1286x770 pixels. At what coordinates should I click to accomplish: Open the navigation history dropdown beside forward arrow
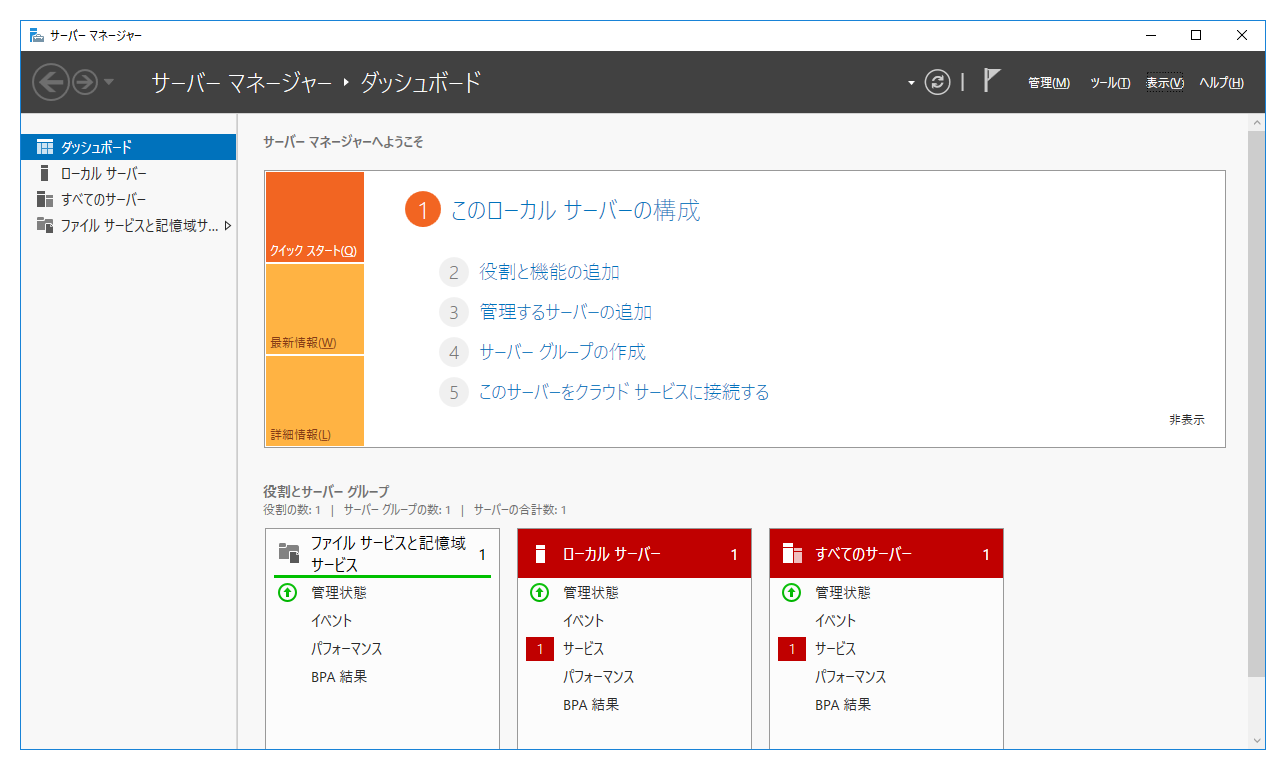(109, 82)
